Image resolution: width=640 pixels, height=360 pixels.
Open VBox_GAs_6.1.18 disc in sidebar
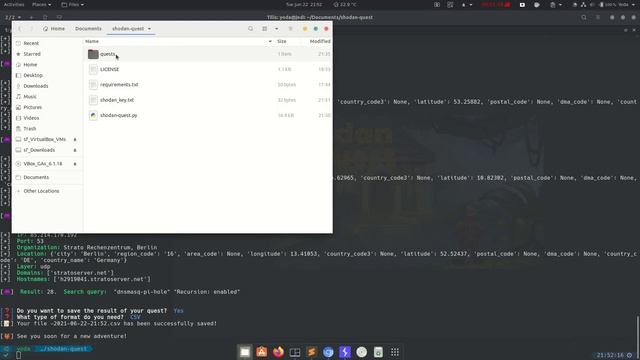pyautogui.click(x=42, y=164)
